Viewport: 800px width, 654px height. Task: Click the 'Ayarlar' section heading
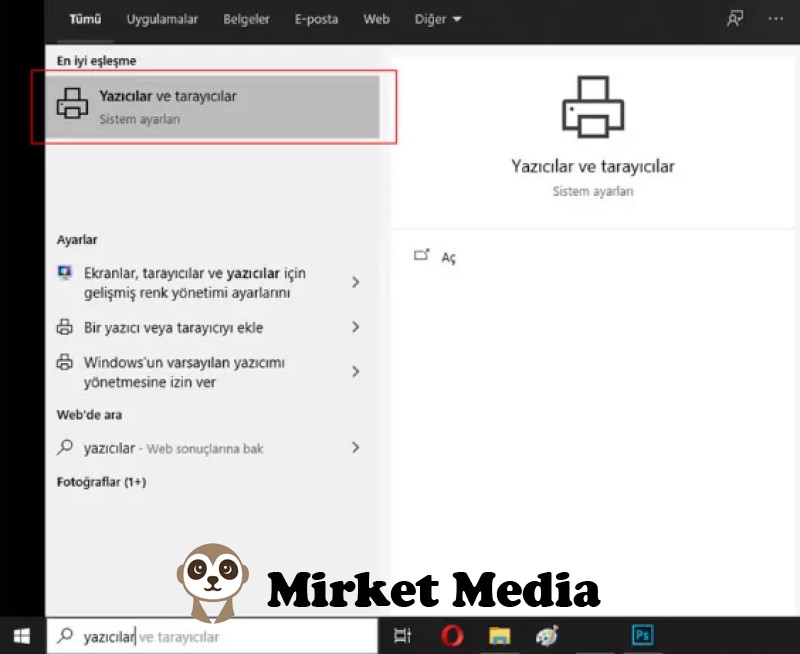click(x=77, y=239)
